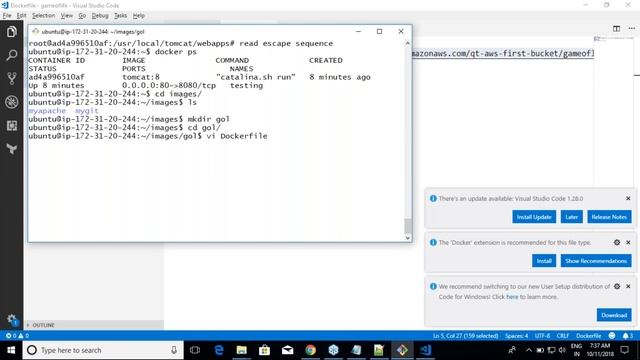Open the View menu
Viewport: 640px width, 360px height.
[67, 16]
